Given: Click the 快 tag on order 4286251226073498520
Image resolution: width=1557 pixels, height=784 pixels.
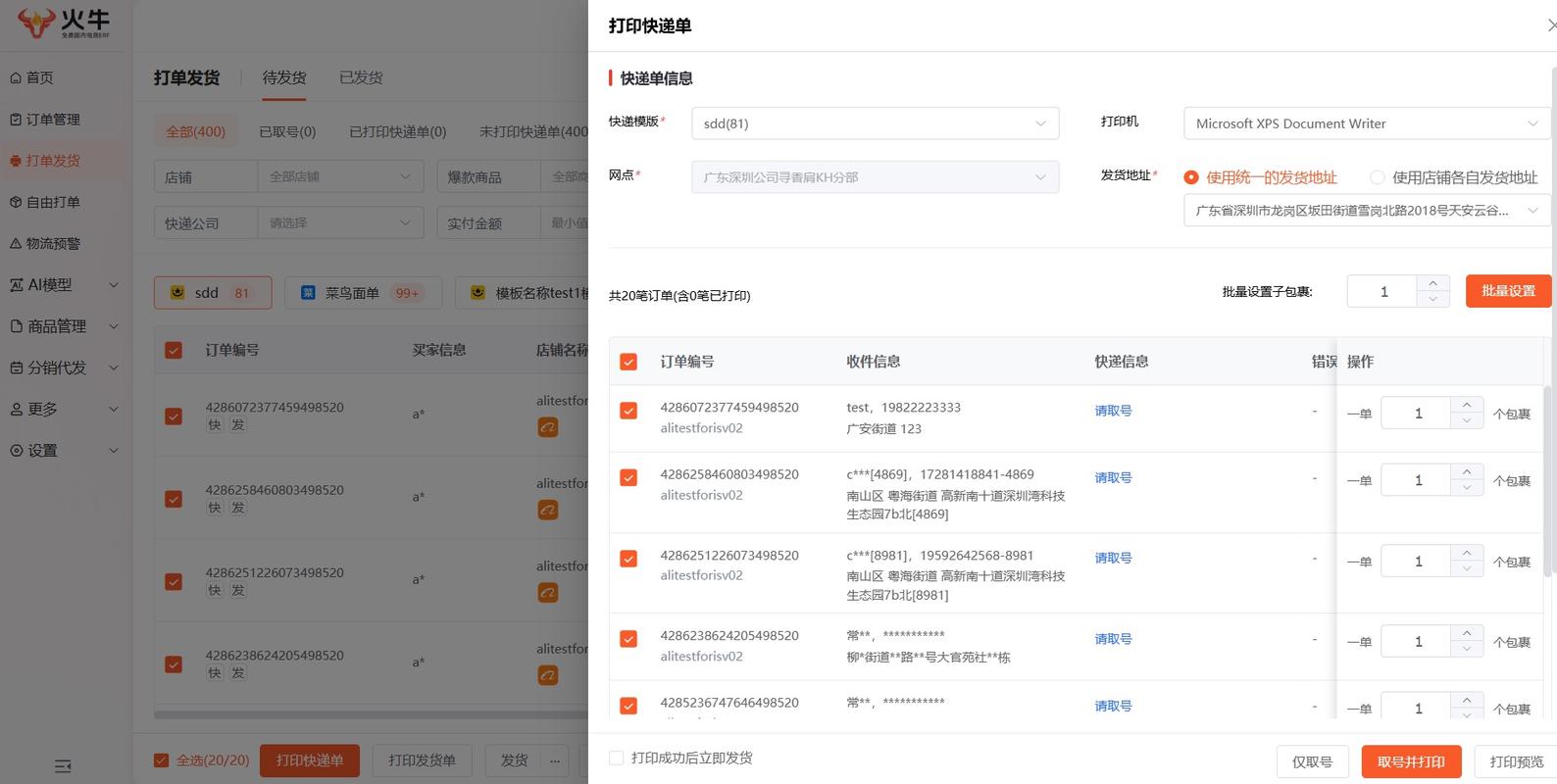Looking at the screenshot, I should [215, 590].
